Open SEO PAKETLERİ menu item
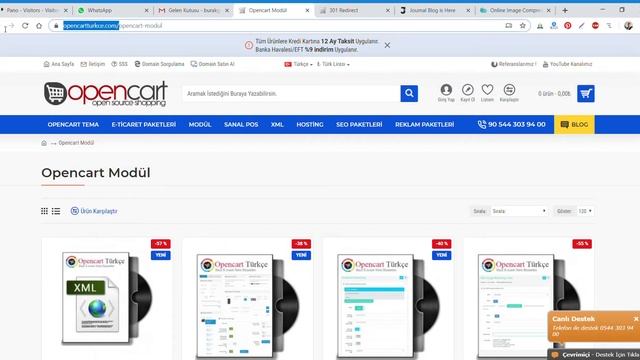The width and height of the screenshot is (640, 360). [359, 124]
